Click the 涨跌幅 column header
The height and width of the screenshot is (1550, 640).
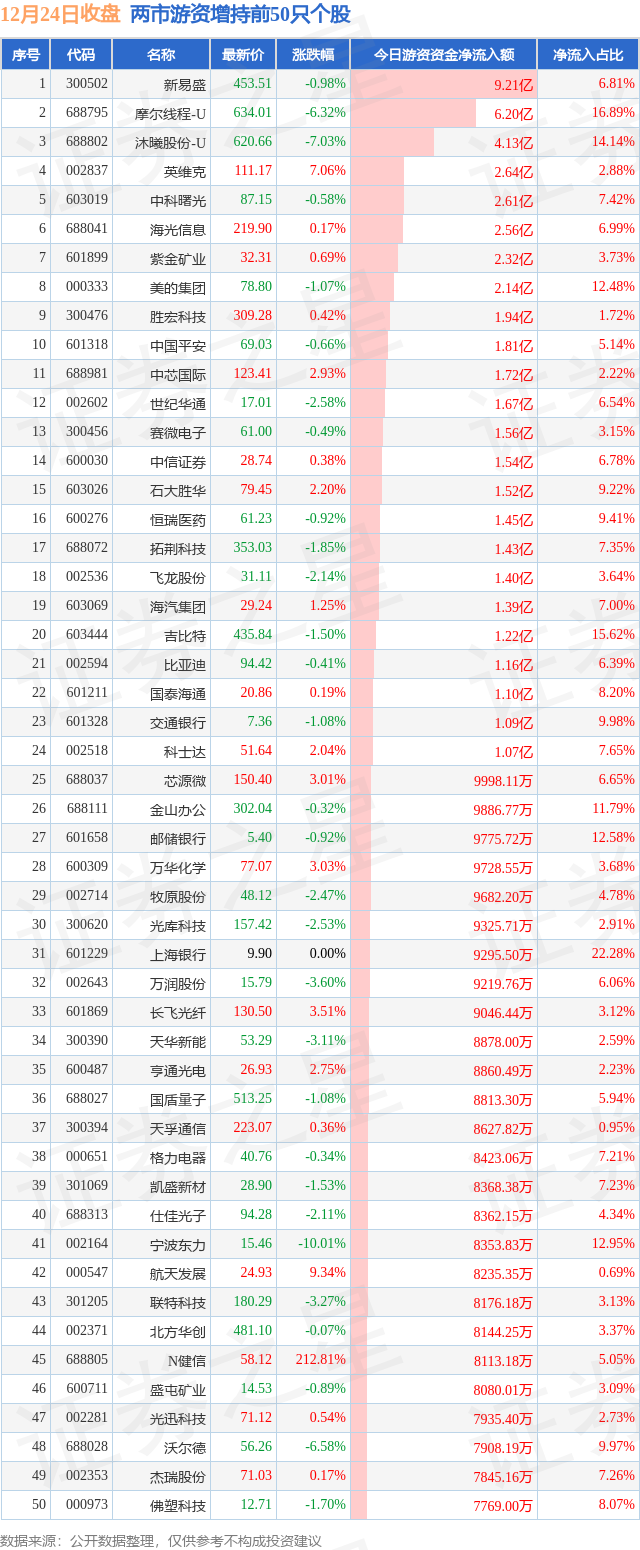point(313,54)
